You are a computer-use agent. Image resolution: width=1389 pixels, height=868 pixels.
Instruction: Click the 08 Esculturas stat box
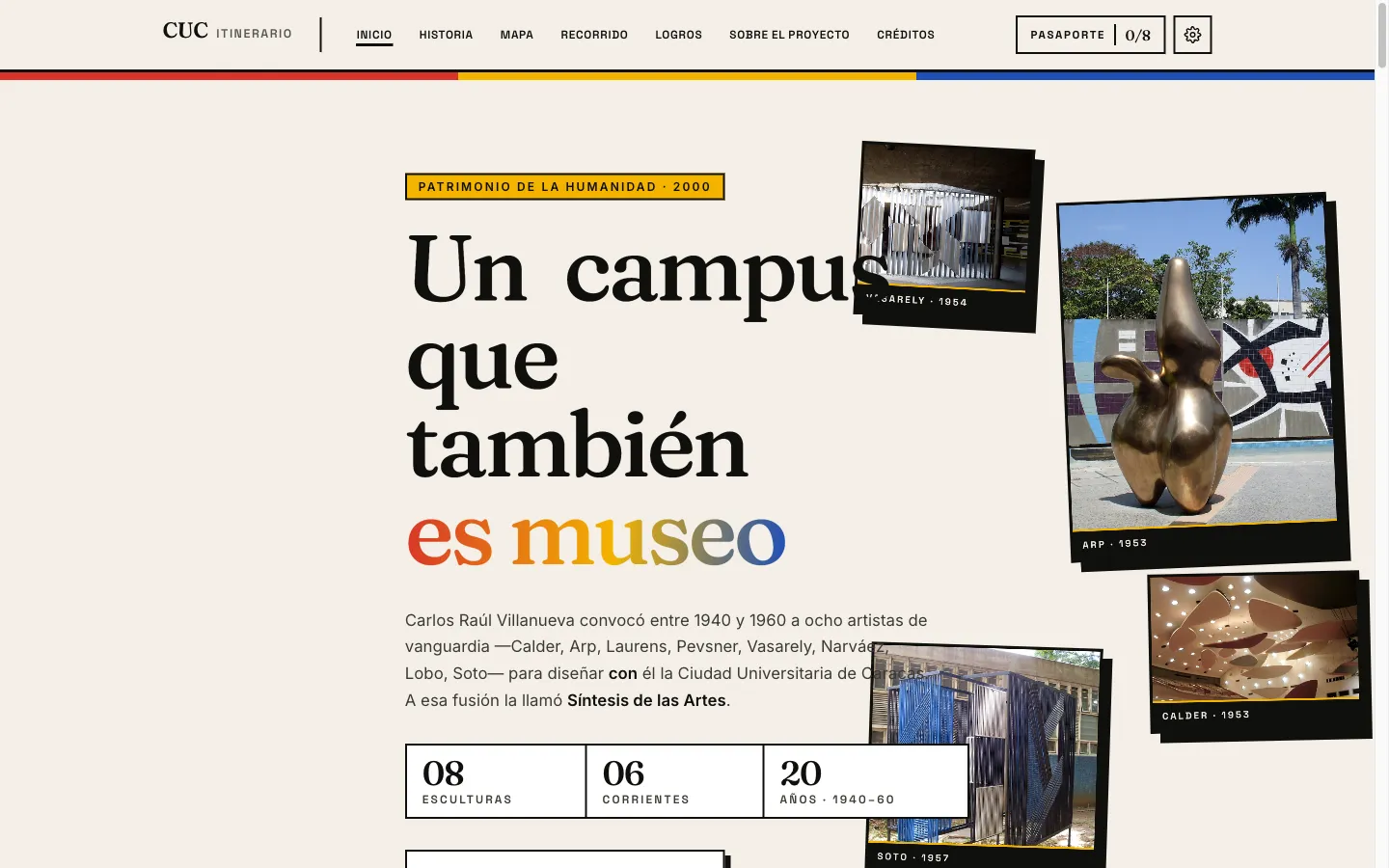click(496, 781)
